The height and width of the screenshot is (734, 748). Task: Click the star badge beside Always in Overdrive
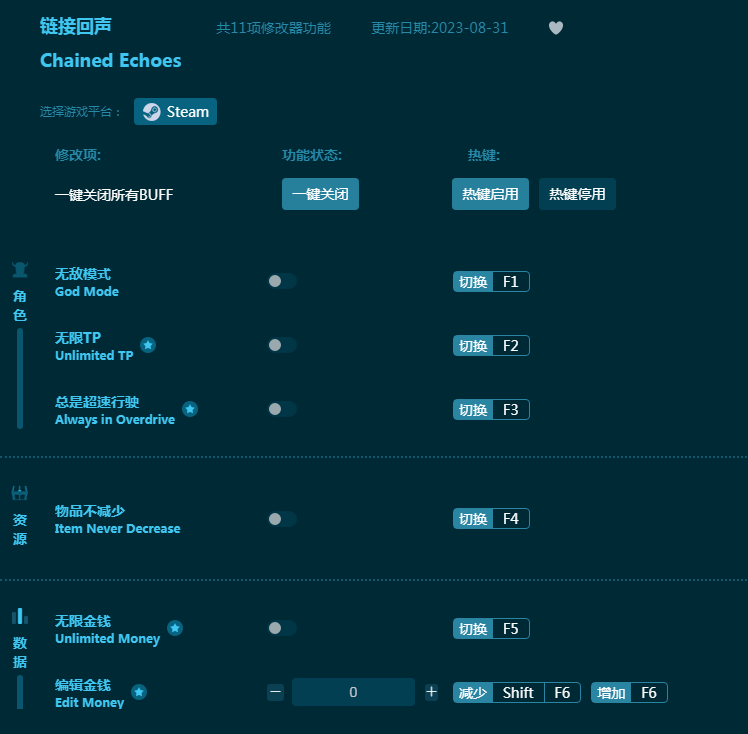coord(190,409)
